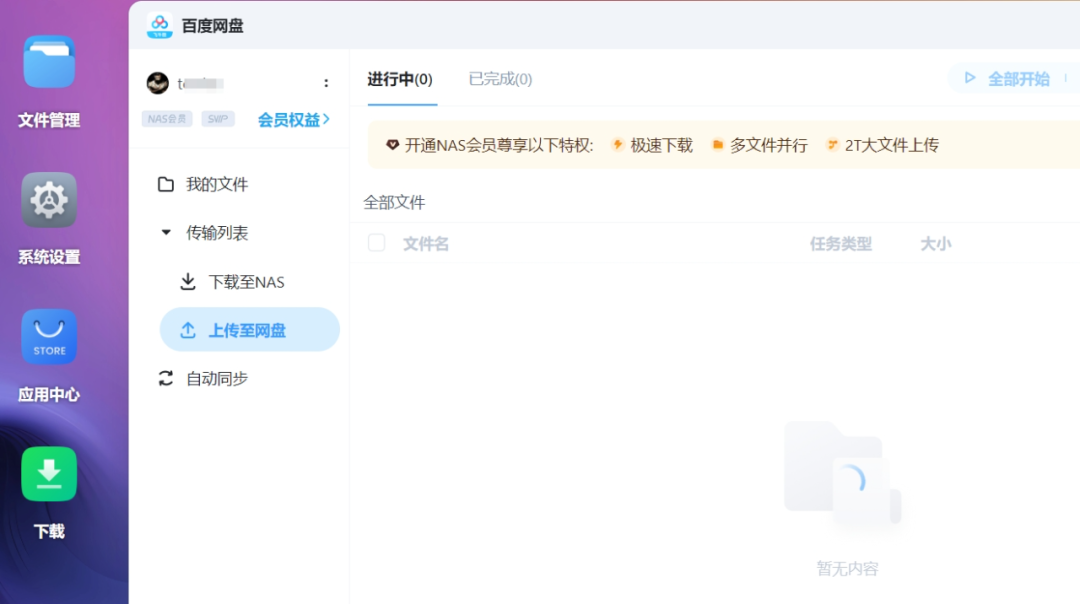Screen dimensions: 1080x604
Task: Collapse the 传输列表 tree arrow
Action: (x=166, y=233)
